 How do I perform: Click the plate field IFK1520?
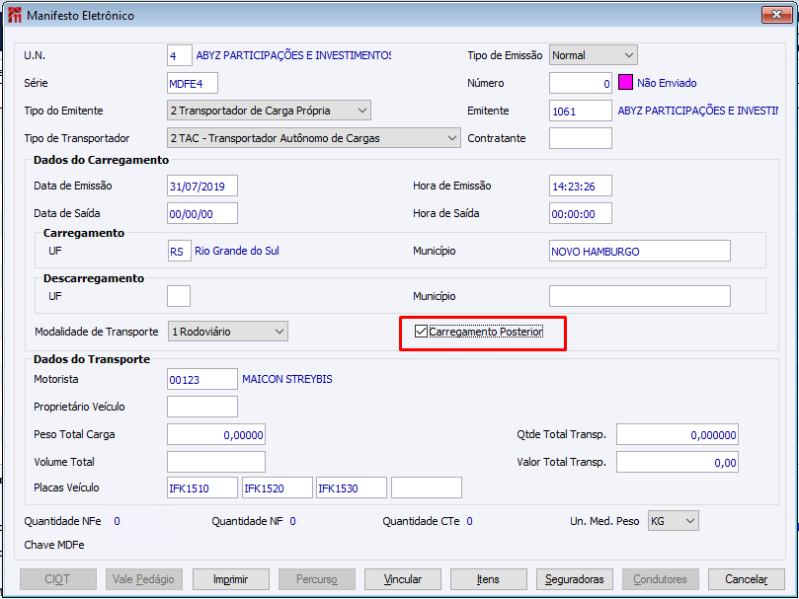click(x=277, y=488)
